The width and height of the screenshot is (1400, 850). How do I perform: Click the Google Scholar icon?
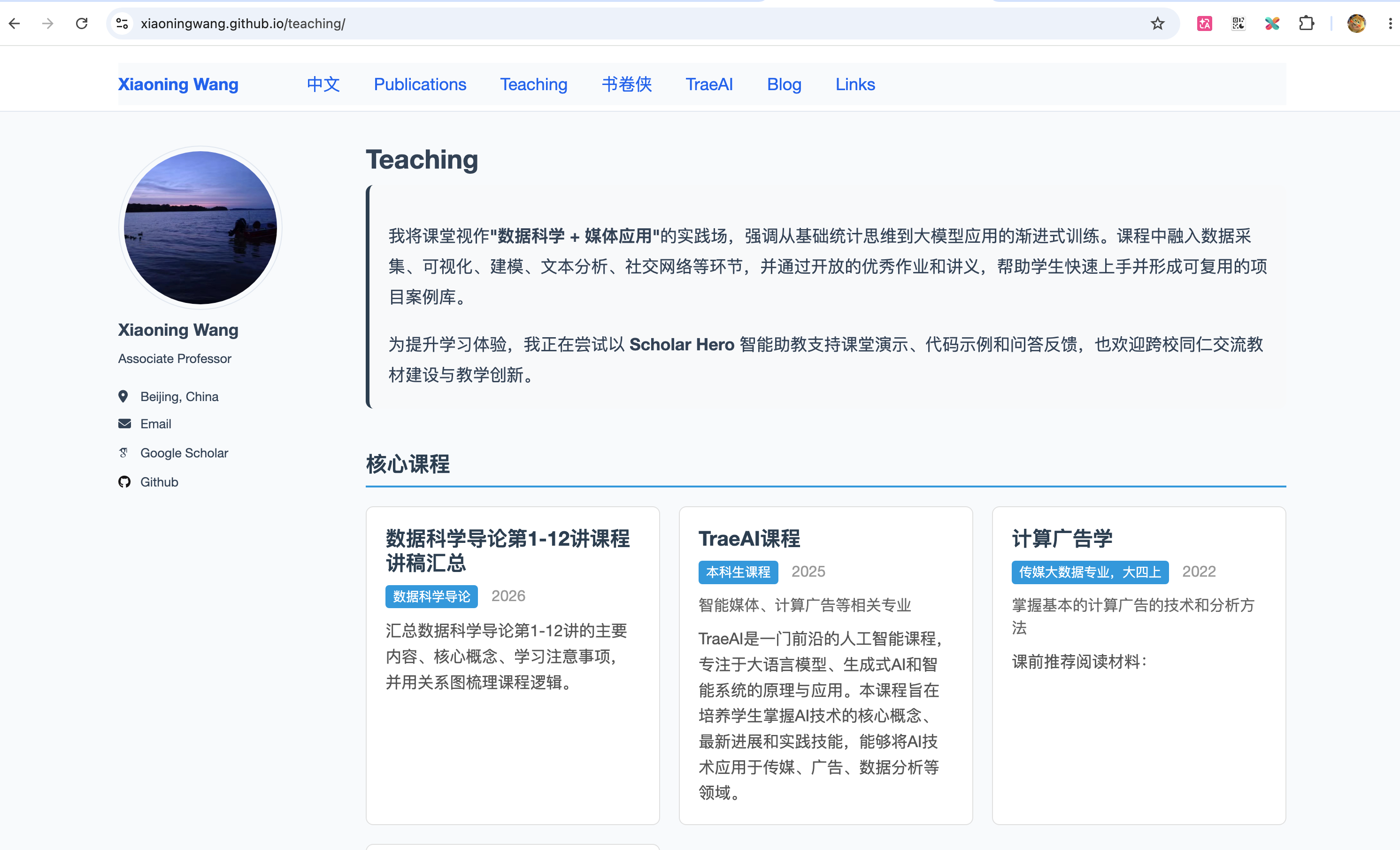123,452
